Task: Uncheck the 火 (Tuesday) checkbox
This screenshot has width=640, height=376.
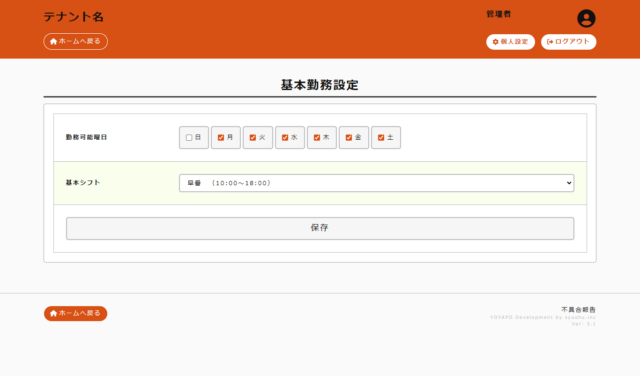Action: (253, 138)
